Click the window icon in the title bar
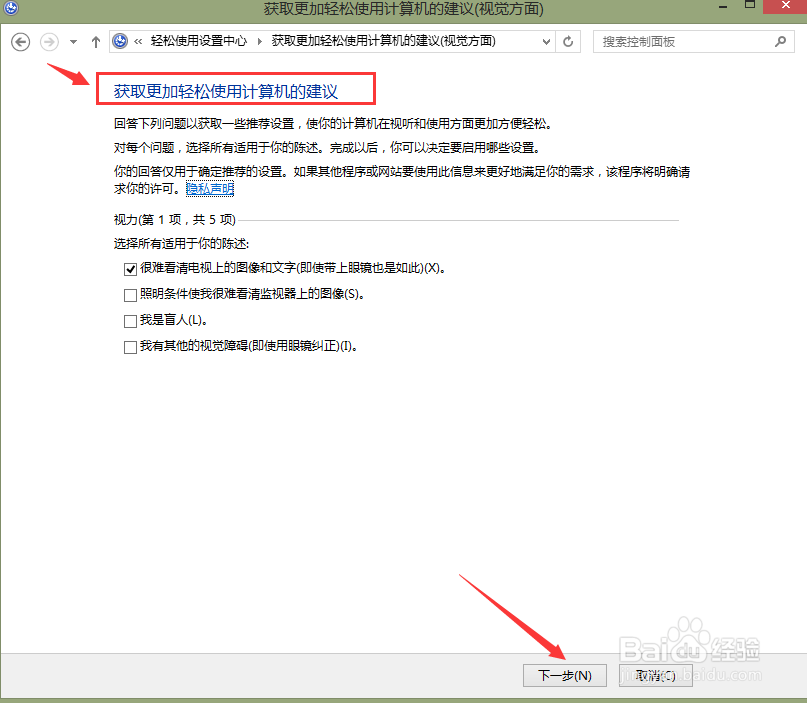The width and height of the screenshot is (807, 703). (x=10, y=9)
